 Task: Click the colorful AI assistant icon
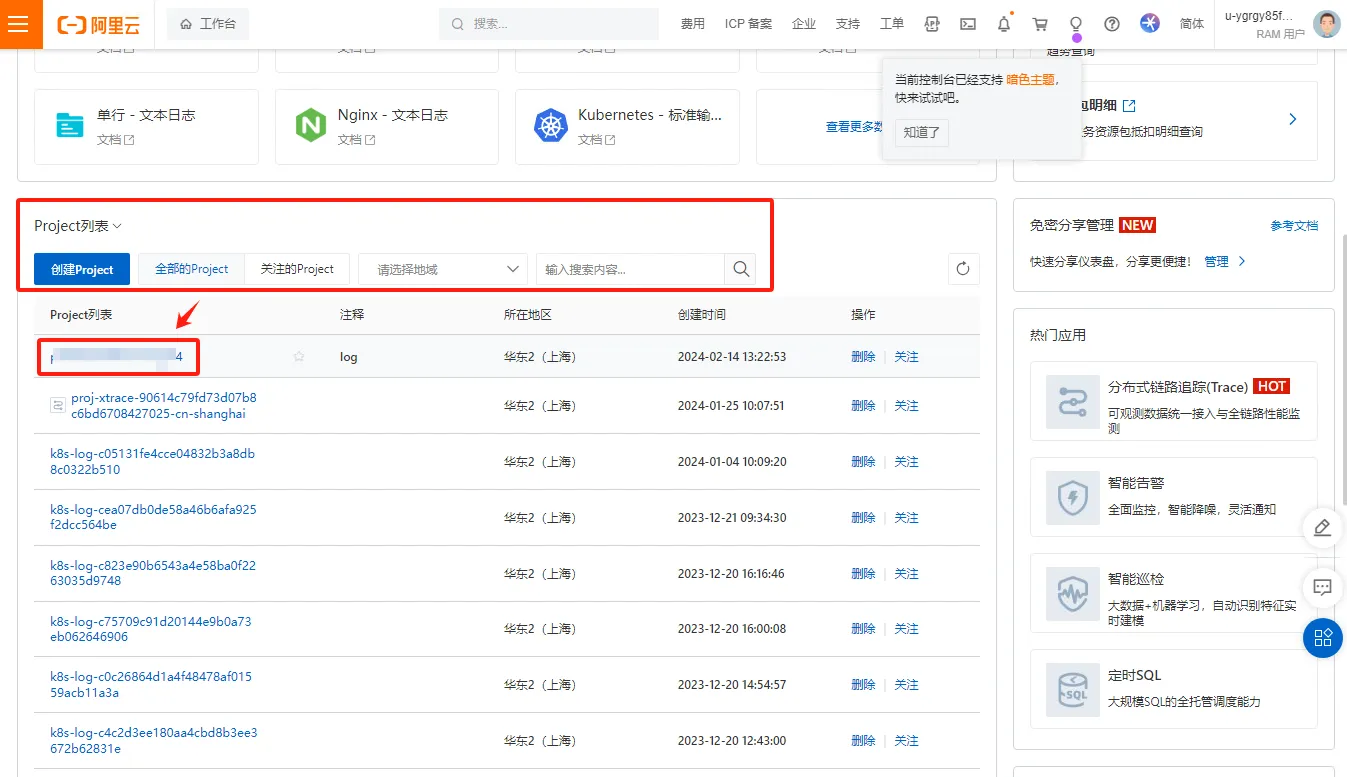coord(1150,24)
